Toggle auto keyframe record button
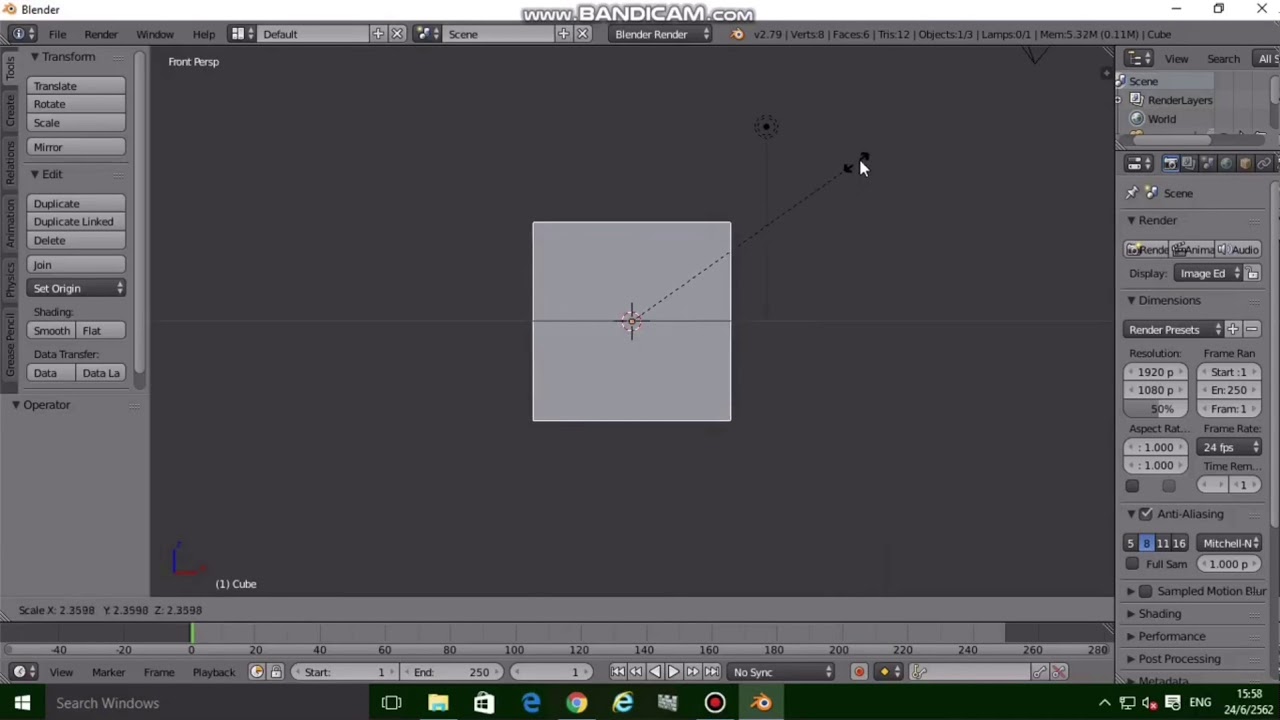 [x=859, y=672]
